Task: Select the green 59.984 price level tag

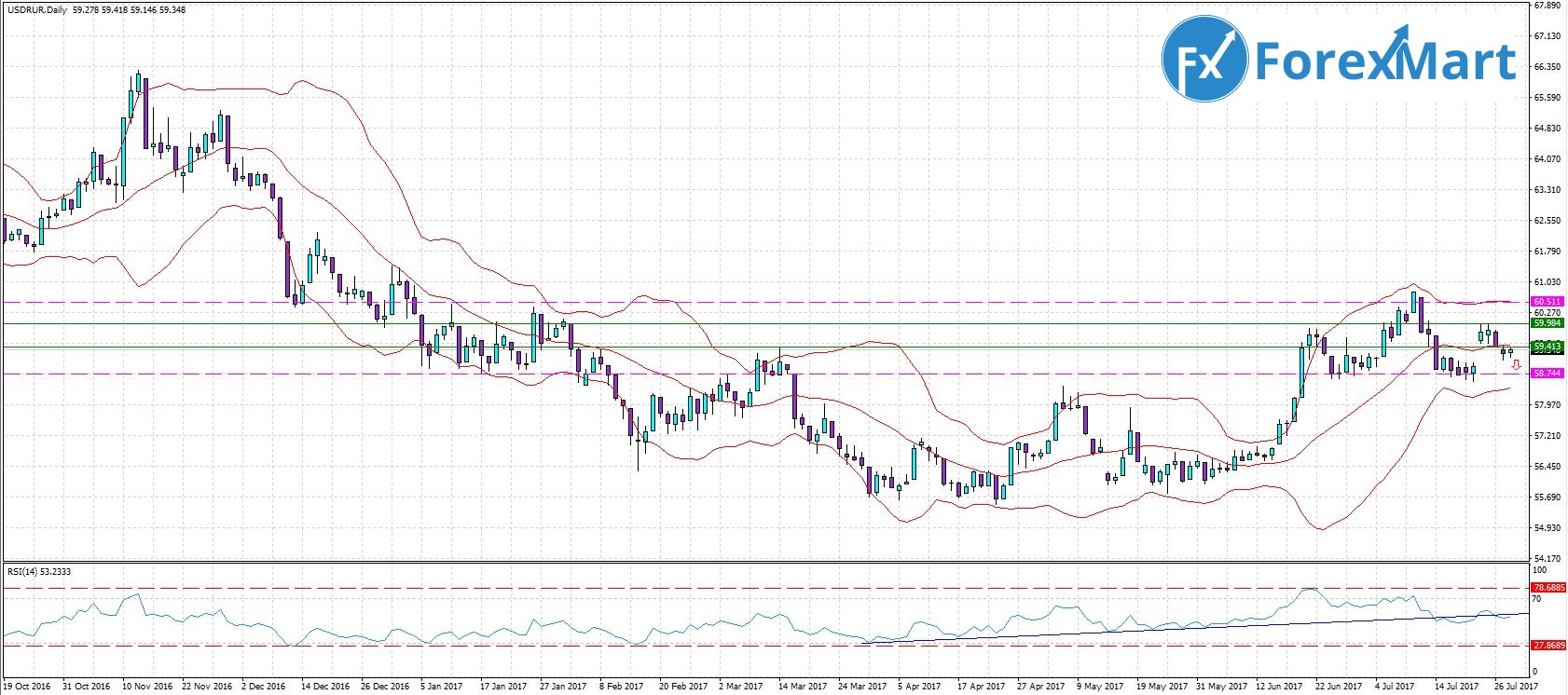Action: pos(1547,323)
